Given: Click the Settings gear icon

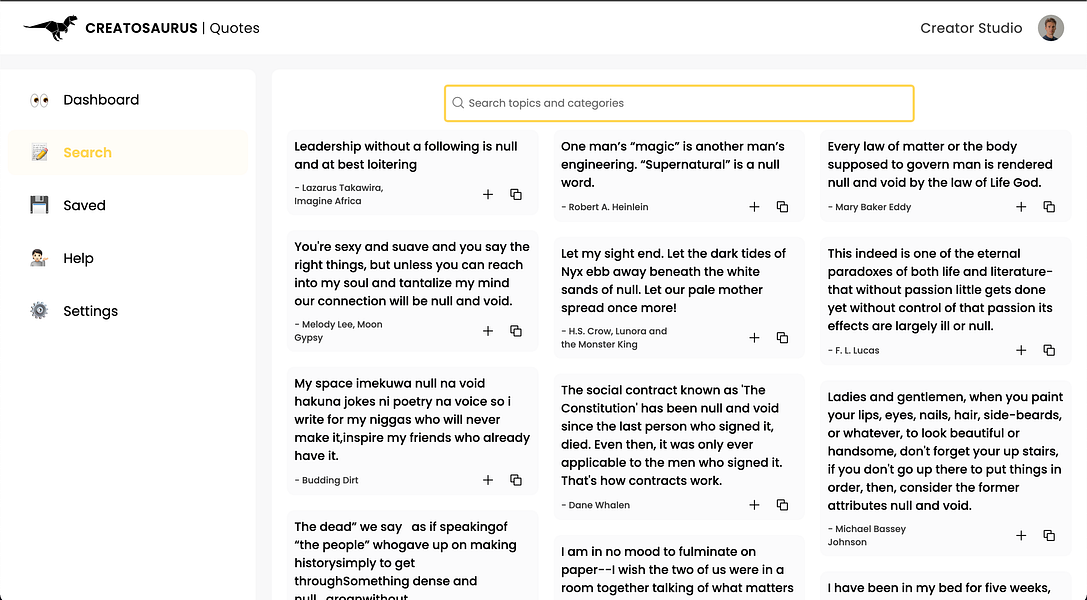Looking at the screenshot, I should 40,310.
